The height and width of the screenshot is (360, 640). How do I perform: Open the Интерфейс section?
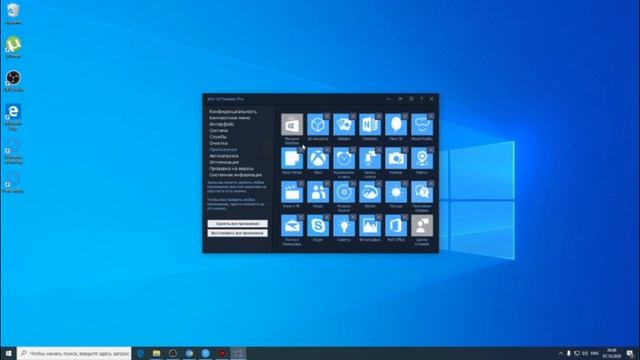tap(222, 124)
